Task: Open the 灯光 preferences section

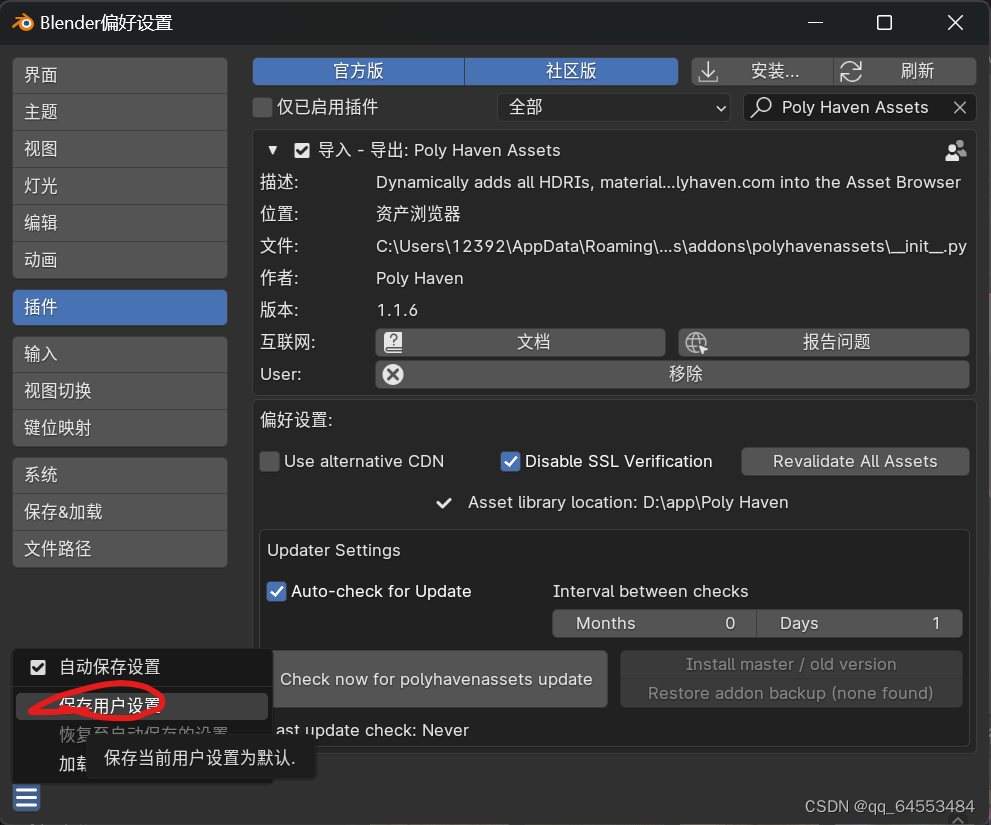Action: 120,186
